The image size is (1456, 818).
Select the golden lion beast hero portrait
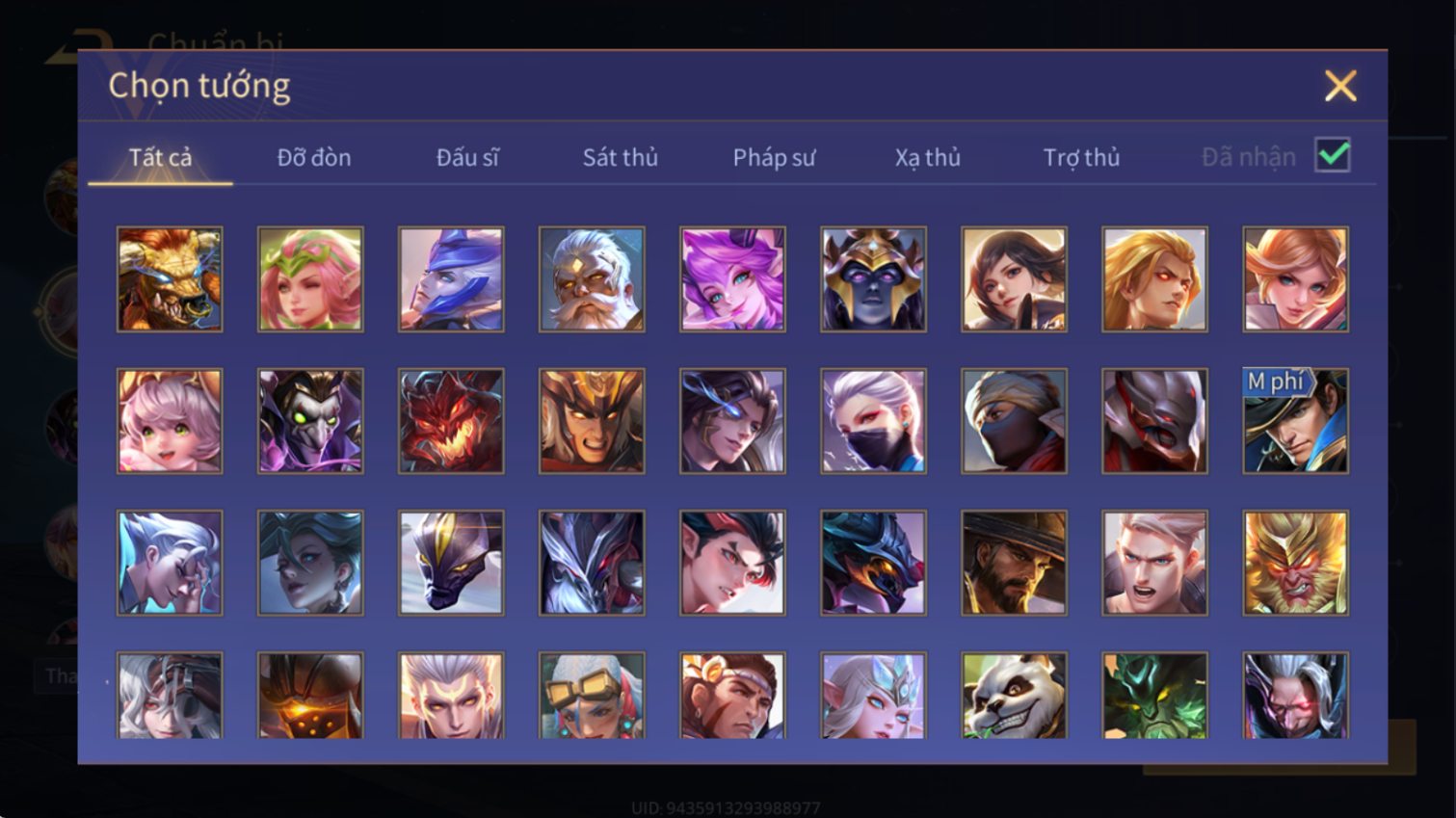[170, 279]
